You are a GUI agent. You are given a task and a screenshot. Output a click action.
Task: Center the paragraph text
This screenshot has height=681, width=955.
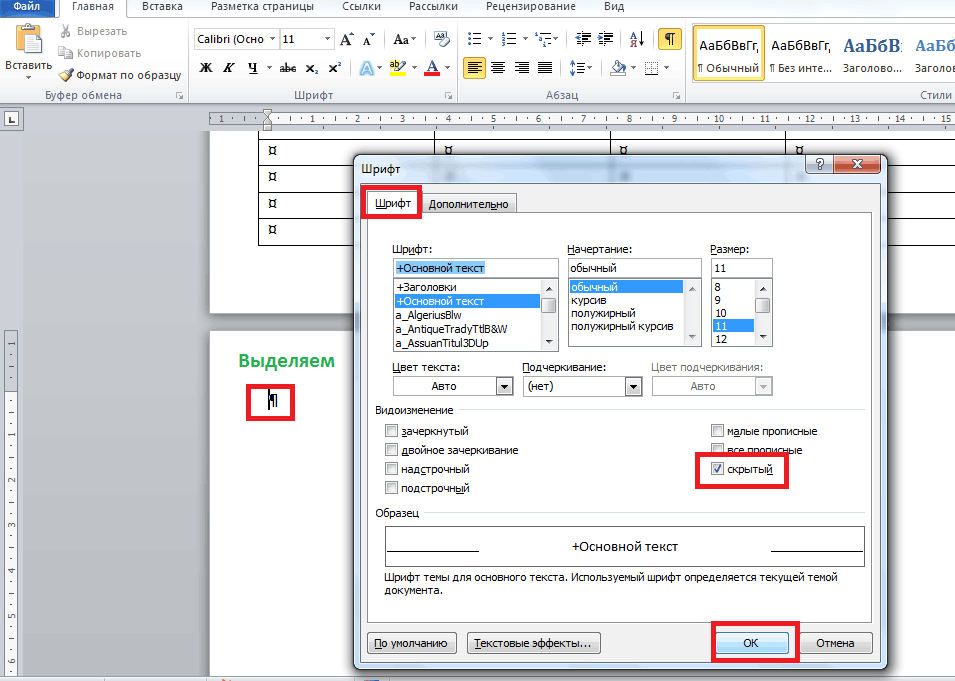point(498,68)
